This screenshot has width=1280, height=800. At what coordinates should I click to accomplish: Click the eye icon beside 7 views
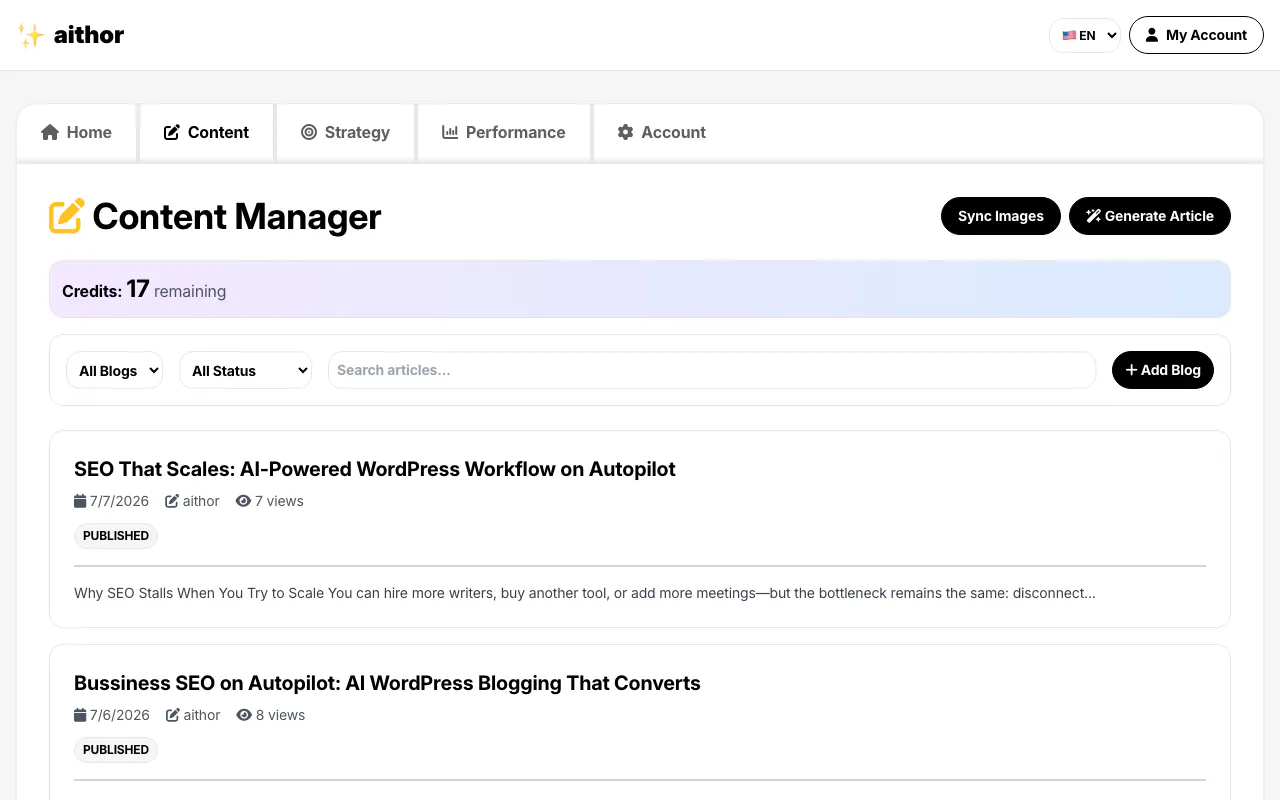[243, 501]
